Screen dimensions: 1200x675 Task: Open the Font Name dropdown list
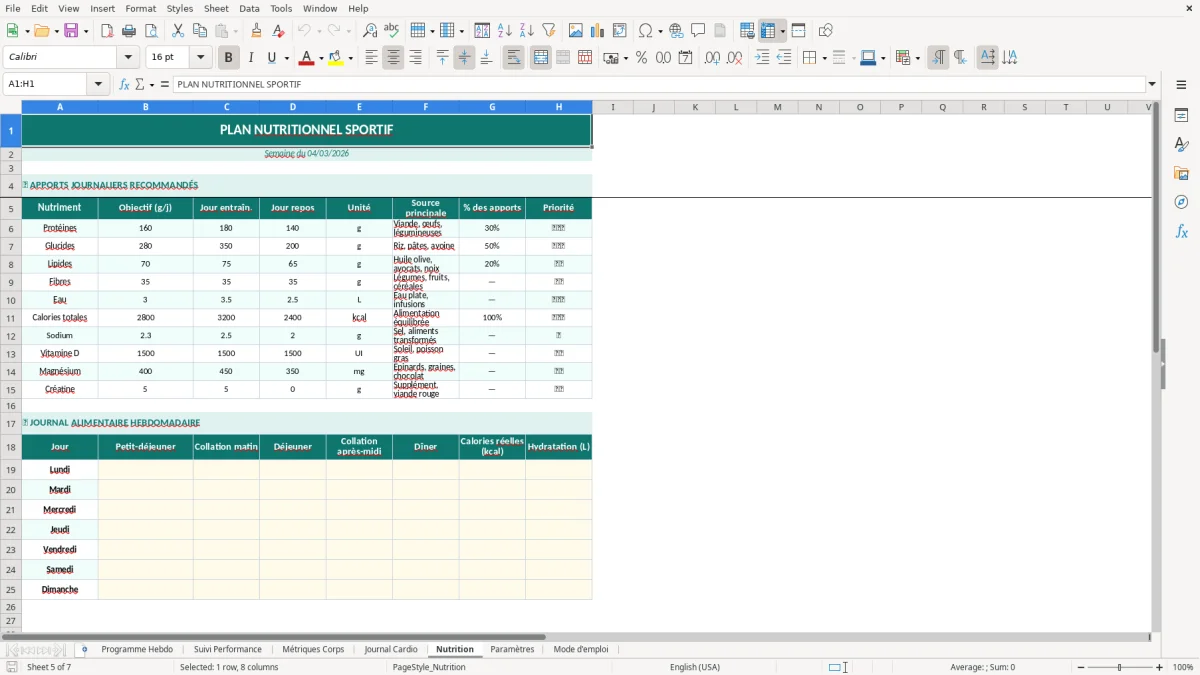(128, 58)
